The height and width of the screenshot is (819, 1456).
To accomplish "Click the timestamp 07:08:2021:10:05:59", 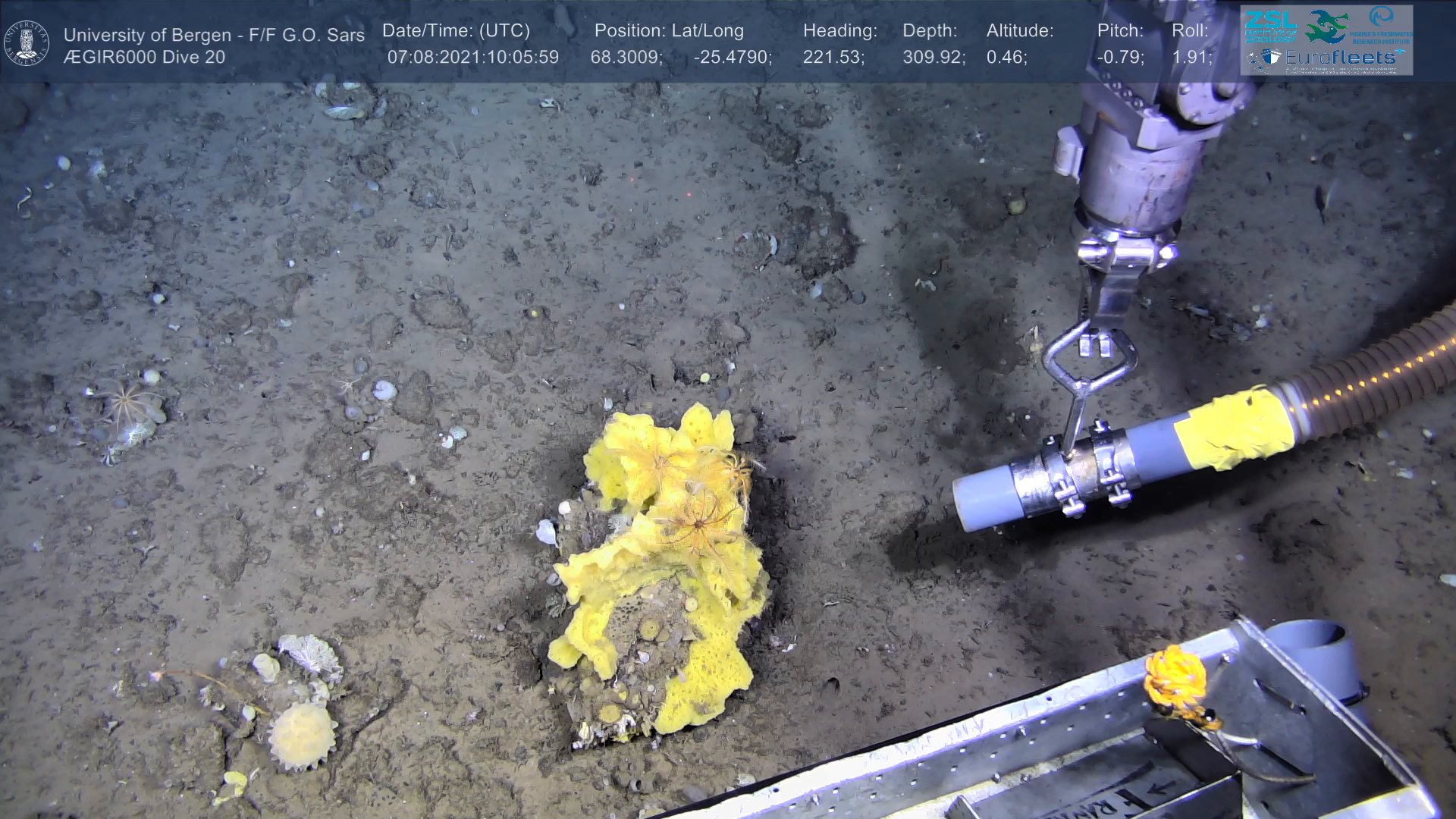I will [472, 58].
